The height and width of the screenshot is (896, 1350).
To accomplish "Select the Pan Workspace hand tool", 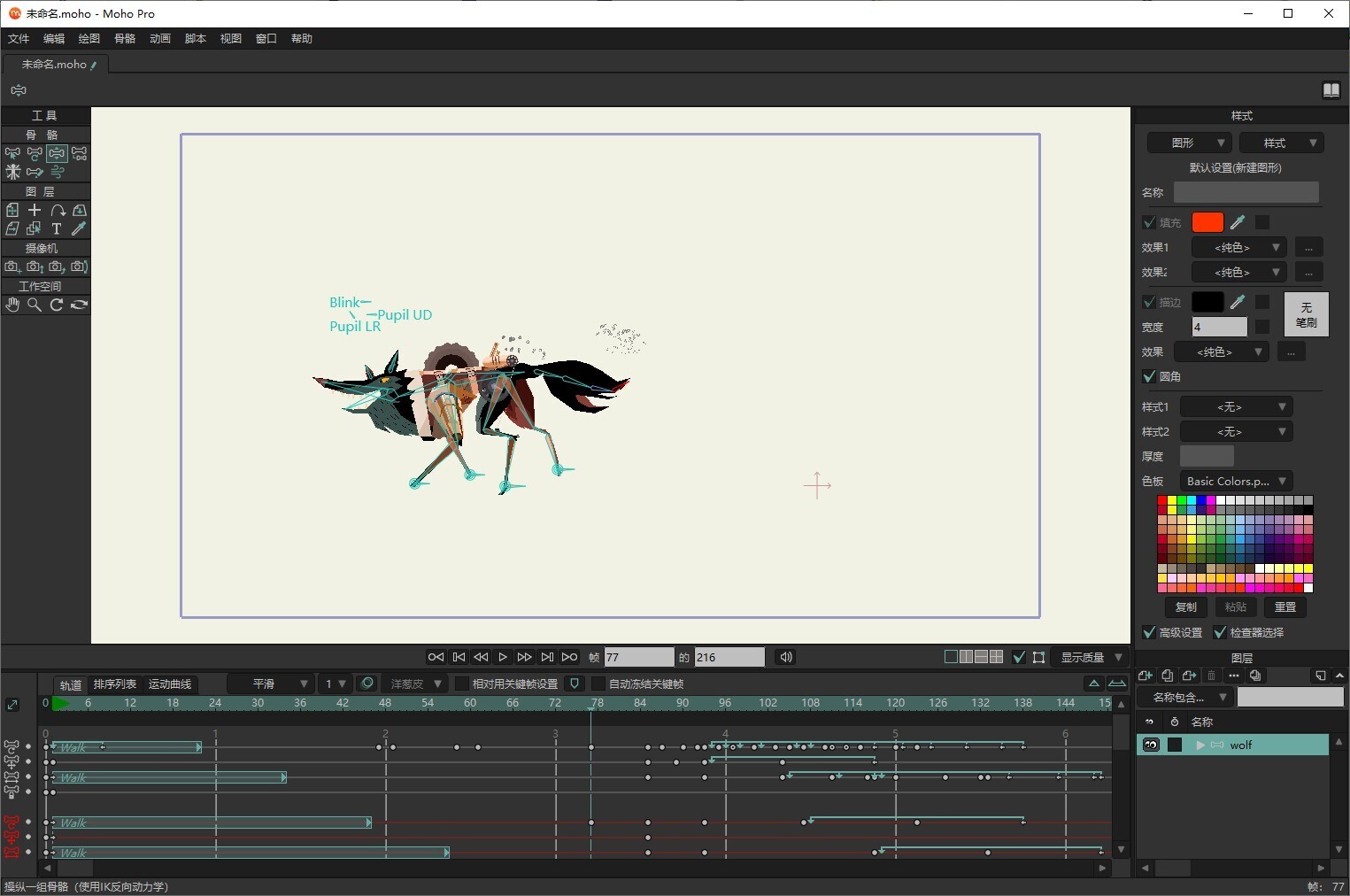I will coord(12,305).
